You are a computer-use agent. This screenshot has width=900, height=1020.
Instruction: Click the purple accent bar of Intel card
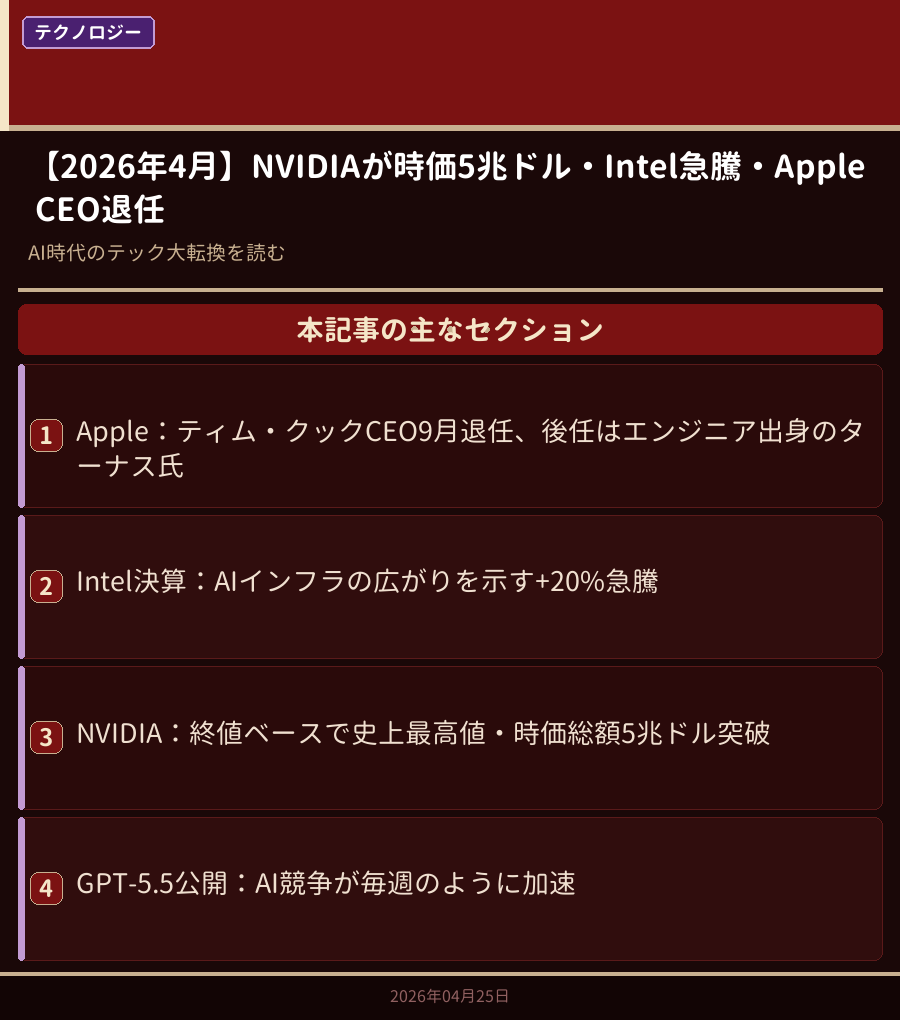click(x=21, y=587)
